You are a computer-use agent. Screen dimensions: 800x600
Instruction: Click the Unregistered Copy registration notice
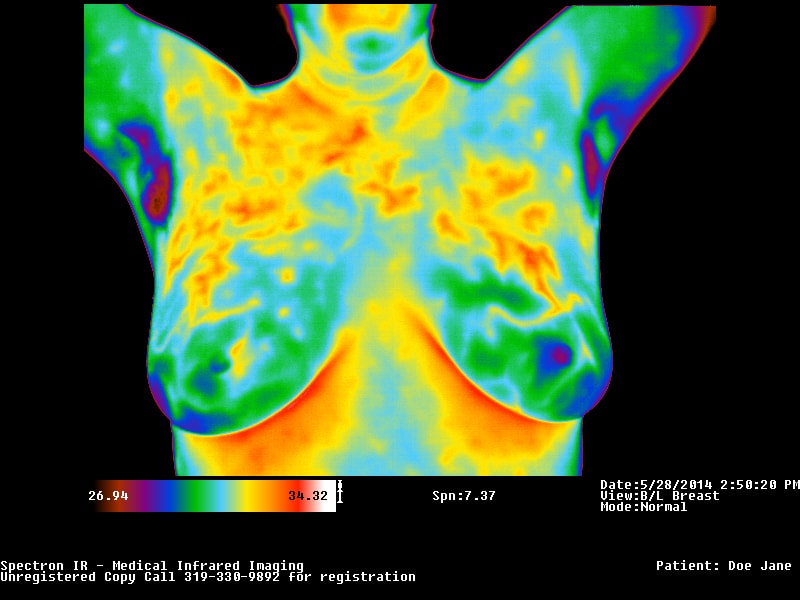point(208,577)
